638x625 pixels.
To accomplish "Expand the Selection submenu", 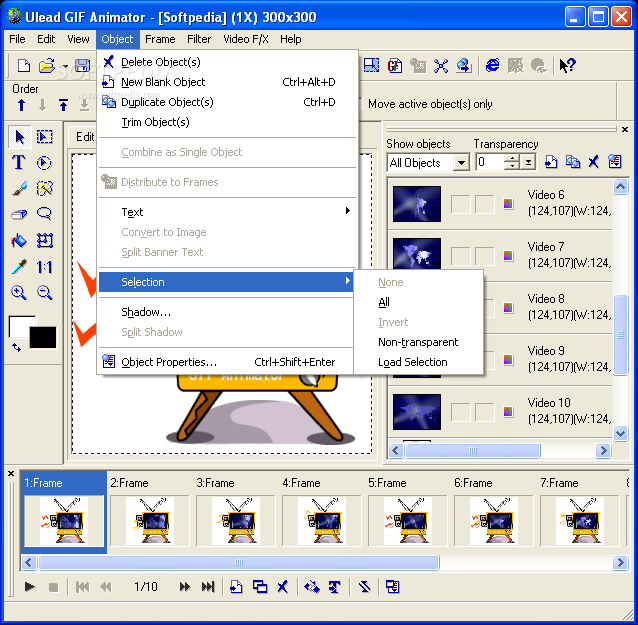I will point(226,282).
